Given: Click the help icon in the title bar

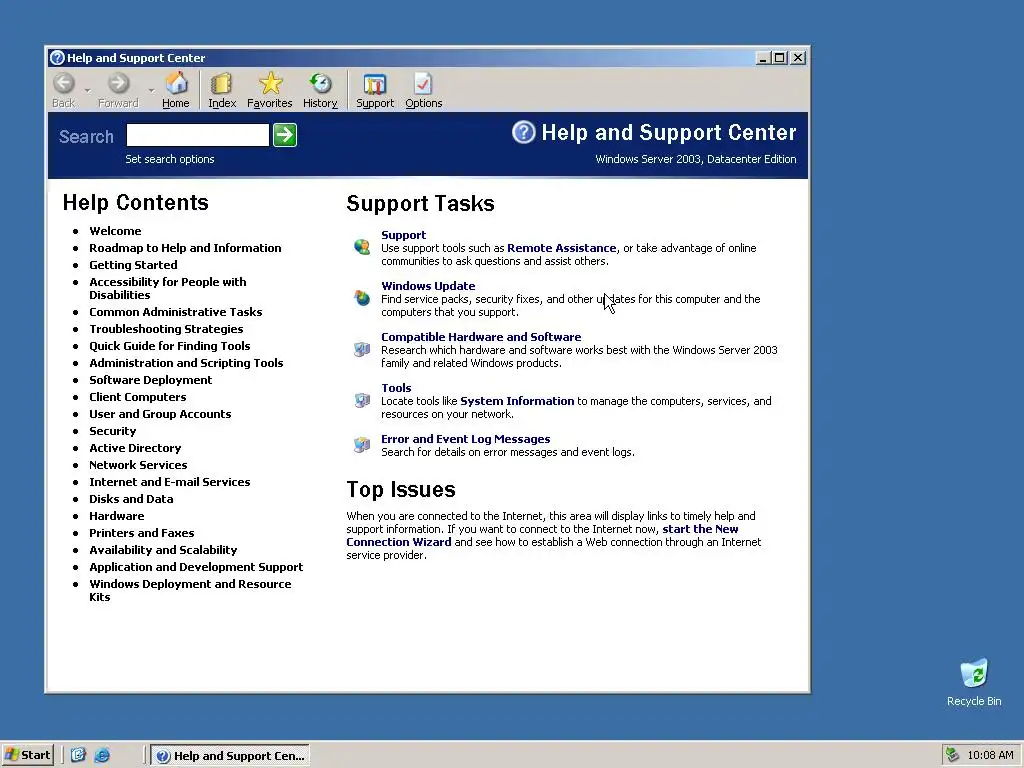Looking at the screenshot, I should click(x=57, y=57).
